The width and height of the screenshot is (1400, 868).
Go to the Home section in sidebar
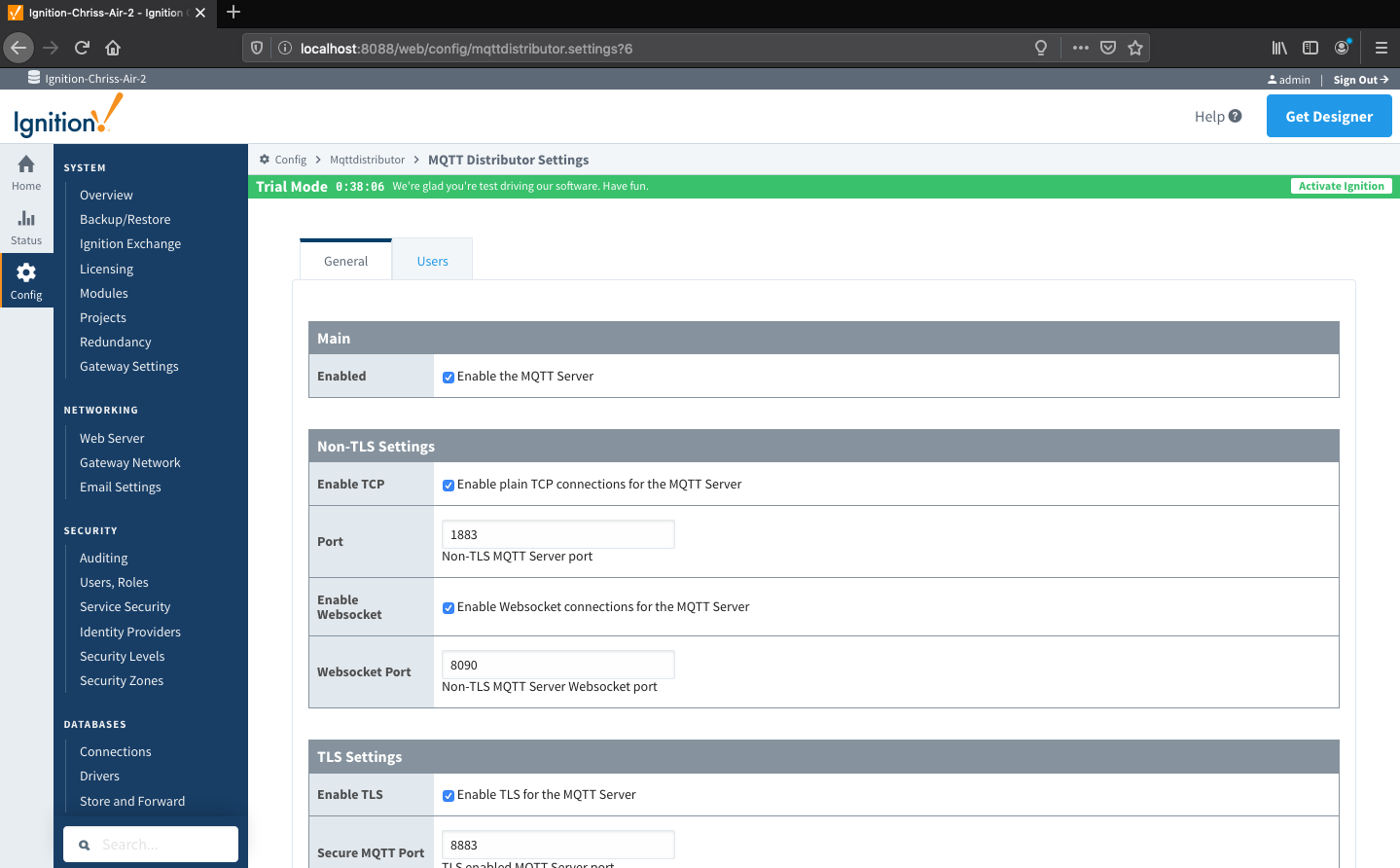click(x=26, y=172)
